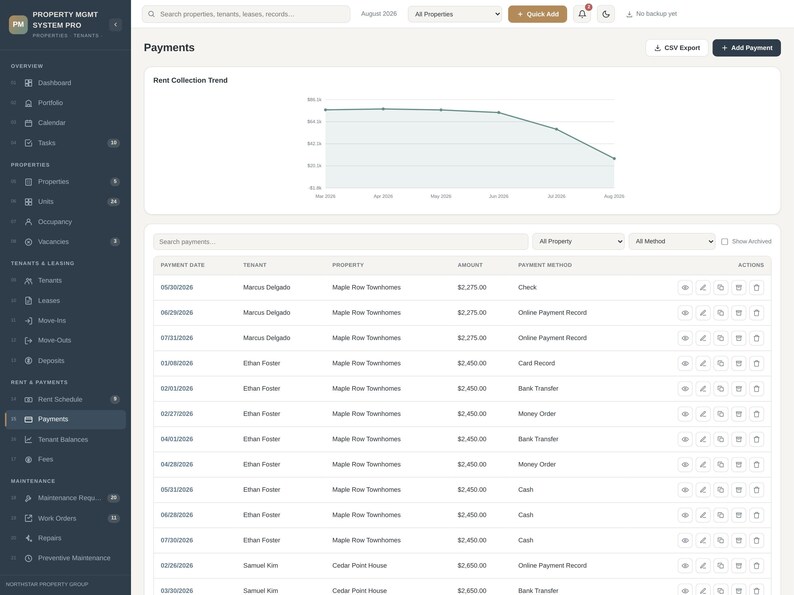View the 05/30/2026 Marcus Delgado payment (eye)
Screen dimensions: 794x595
[x=685, y=288]
